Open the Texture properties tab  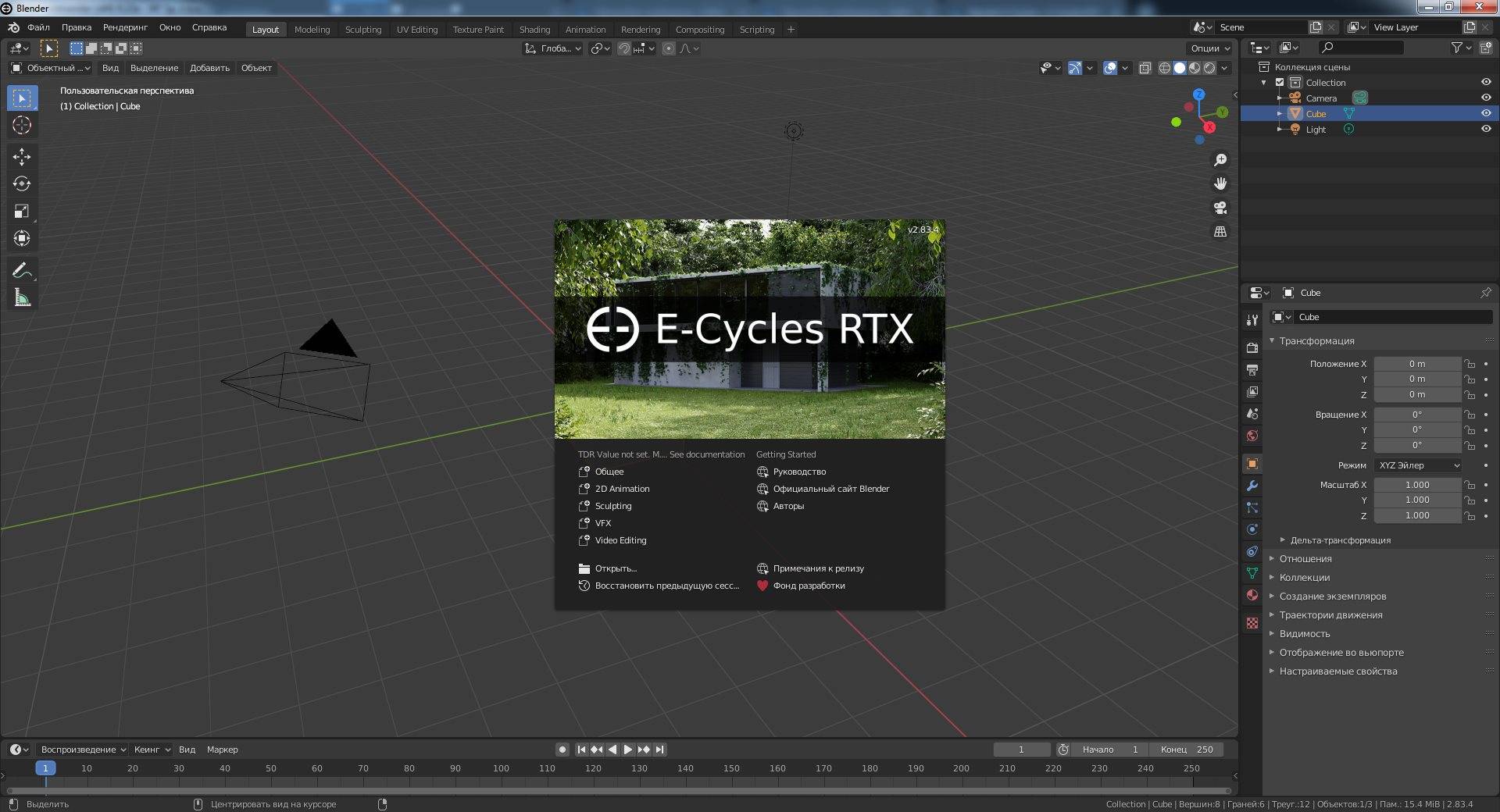1252,623
